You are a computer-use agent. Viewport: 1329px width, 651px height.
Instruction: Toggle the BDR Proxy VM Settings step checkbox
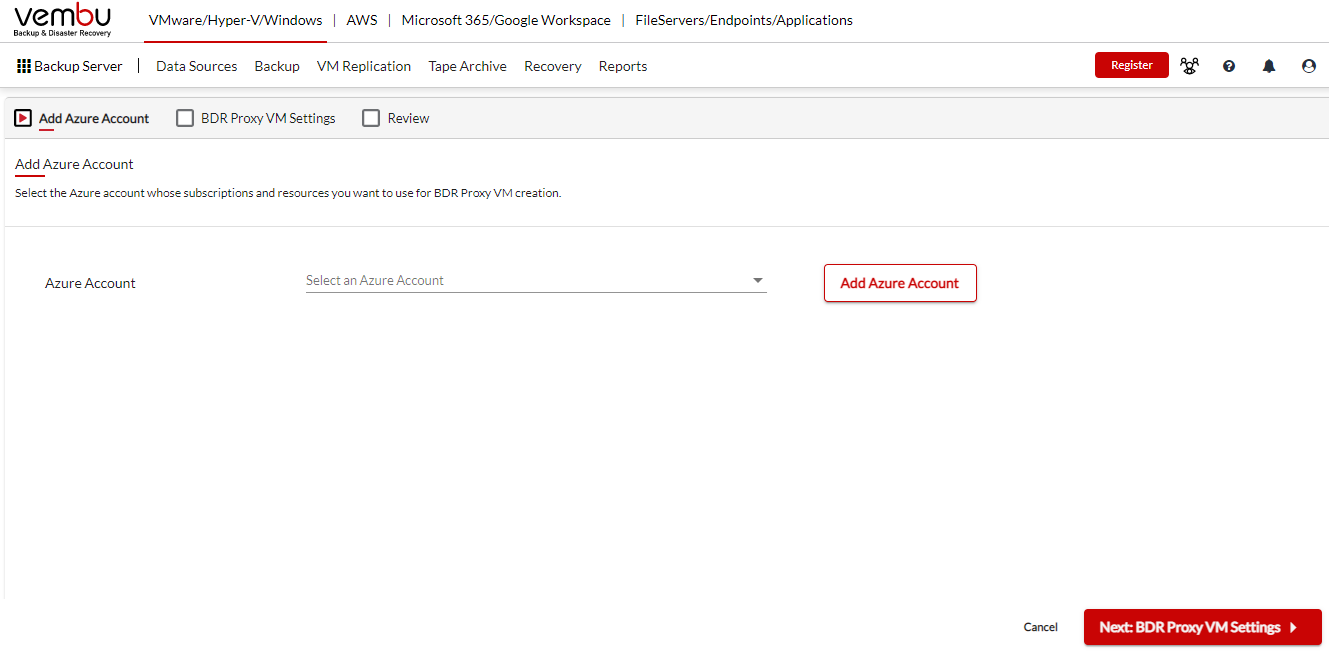185,118
